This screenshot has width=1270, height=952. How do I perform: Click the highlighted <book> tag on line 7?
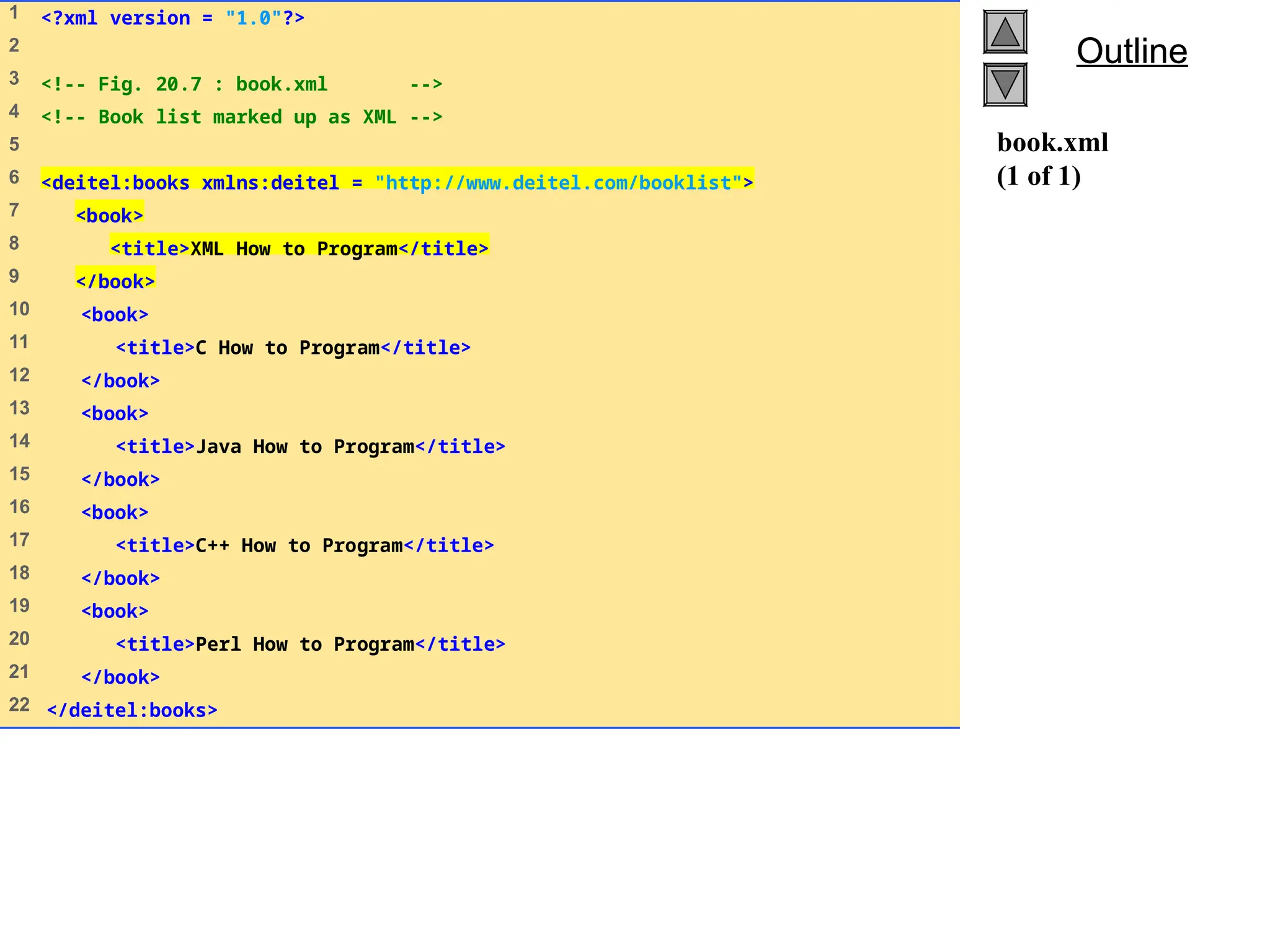click(110, 215)
